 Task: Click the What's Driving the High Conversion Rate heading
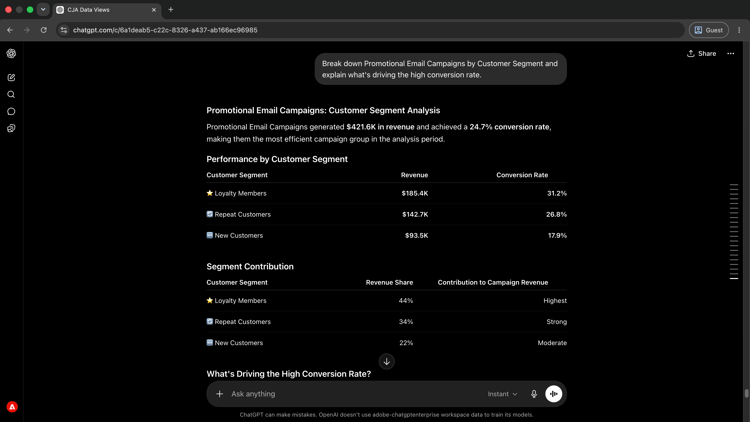288,374
